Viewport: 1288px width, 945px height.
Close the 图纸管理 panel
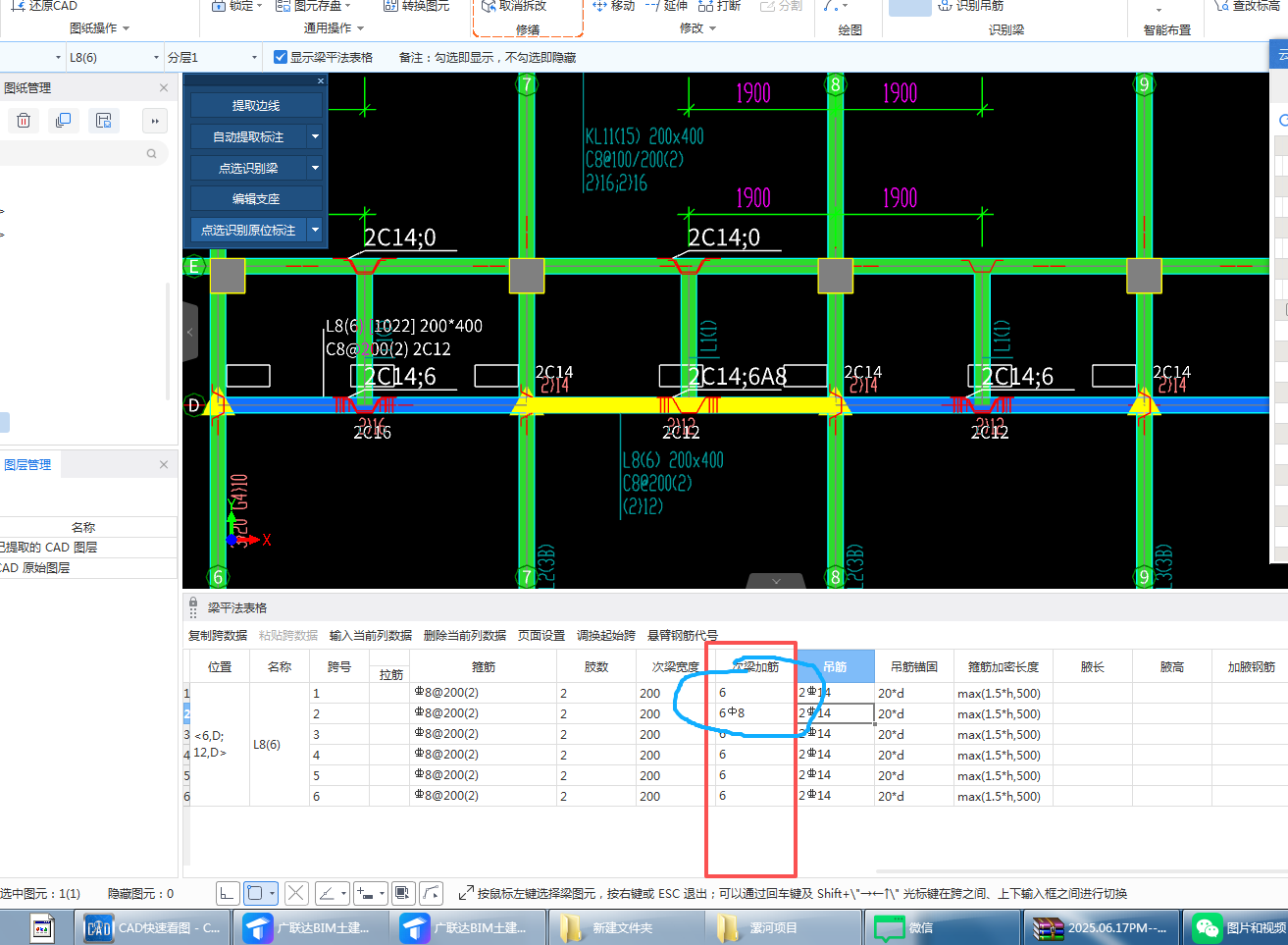click(x=164, y=87)
